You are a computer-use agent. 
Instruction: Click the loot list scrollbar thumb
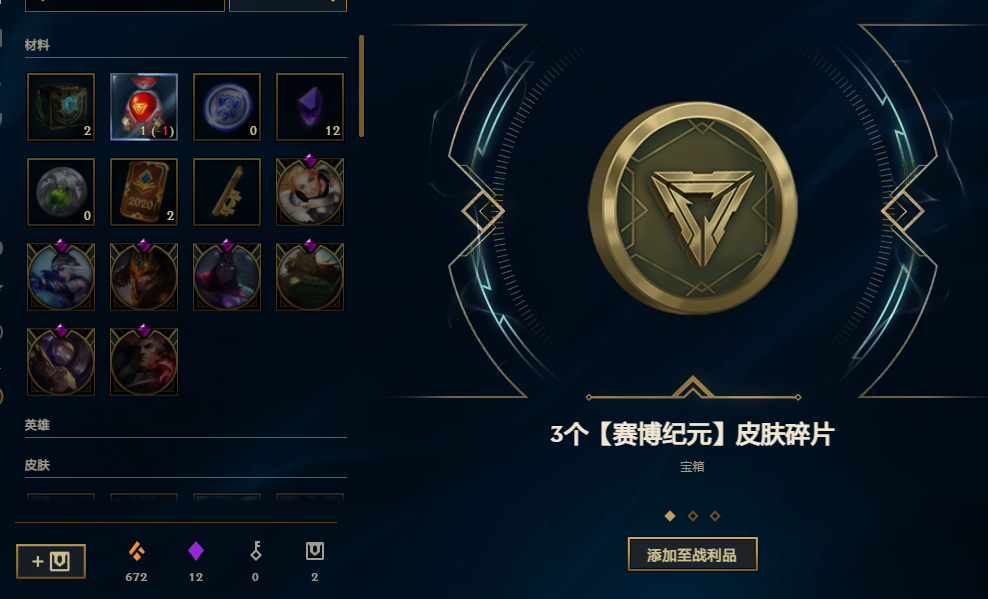point(362,86)
